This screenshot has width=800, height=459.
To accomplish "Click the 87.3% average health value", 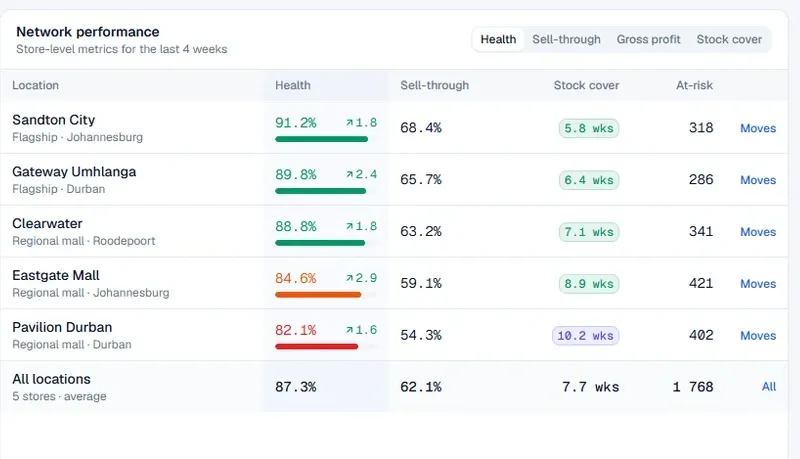I will coord(295,387).
